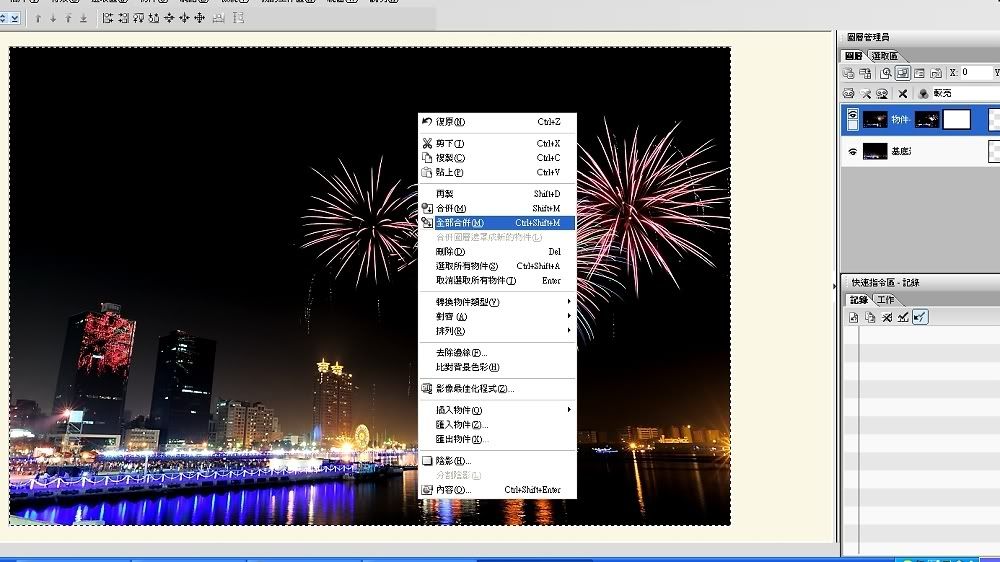Expand the 排列 submenu arrow
Screen dimensions: 1000x562
(569, 331)
